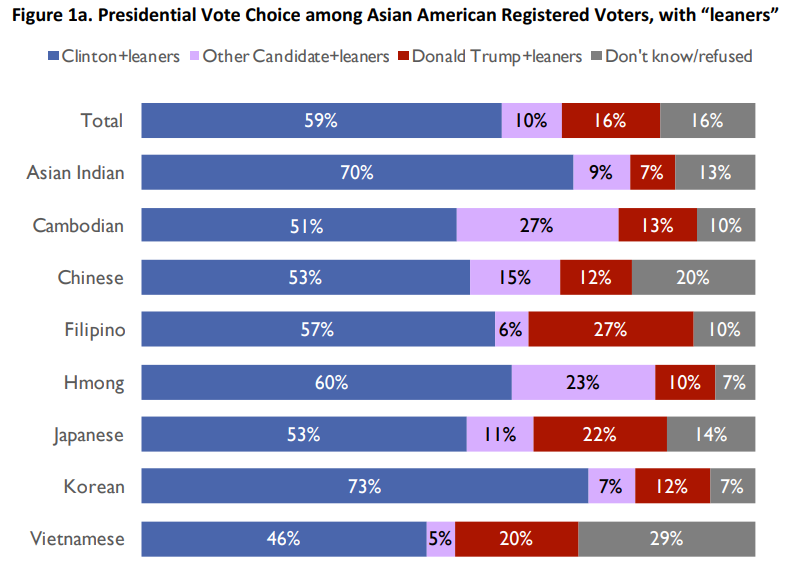Select the Filipino 27% Trump segment
This screenshot has height=580, width=785.
coord(610,330)
